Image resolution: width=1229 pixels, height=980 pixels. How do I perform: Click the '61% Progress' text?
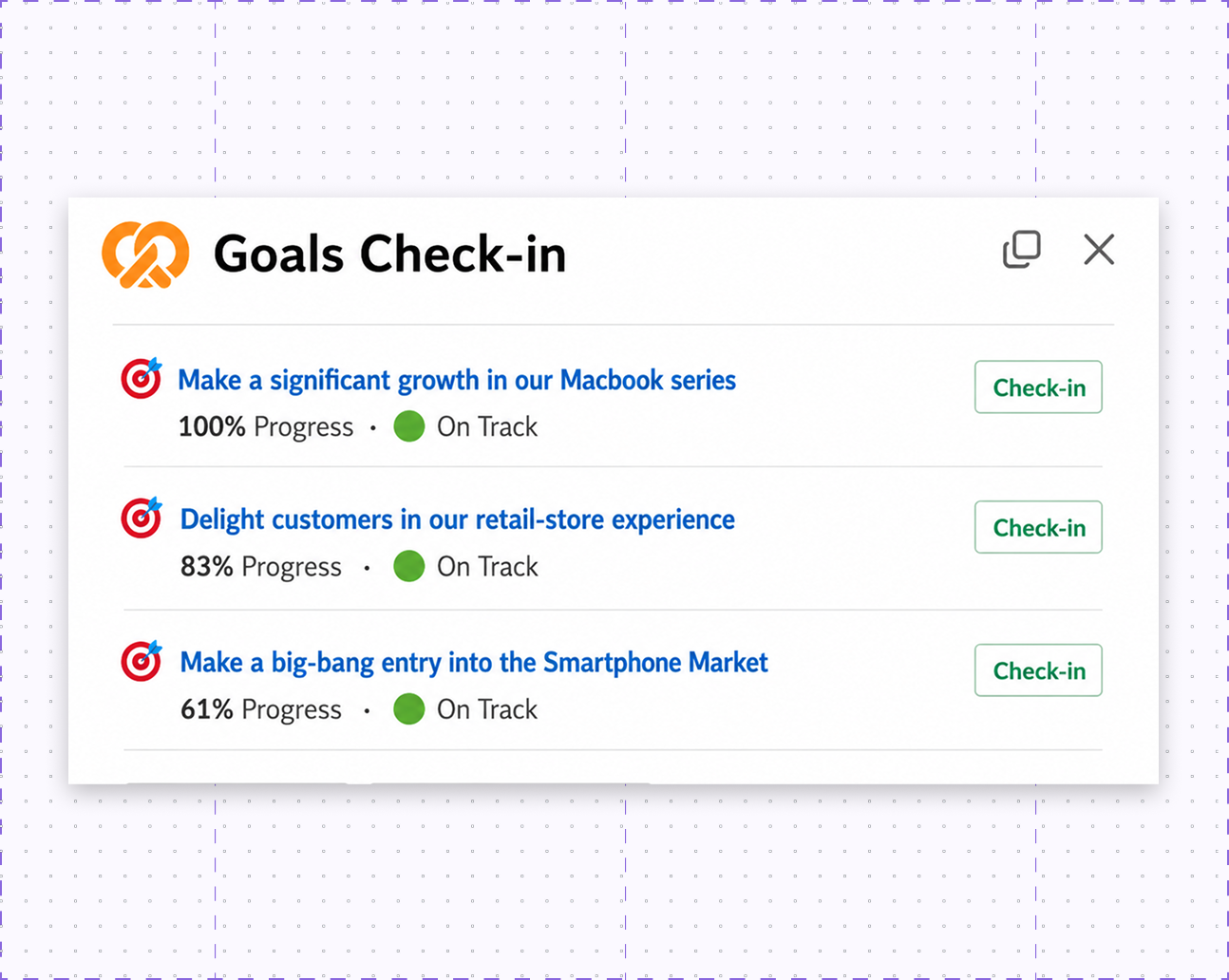[261, 709]
